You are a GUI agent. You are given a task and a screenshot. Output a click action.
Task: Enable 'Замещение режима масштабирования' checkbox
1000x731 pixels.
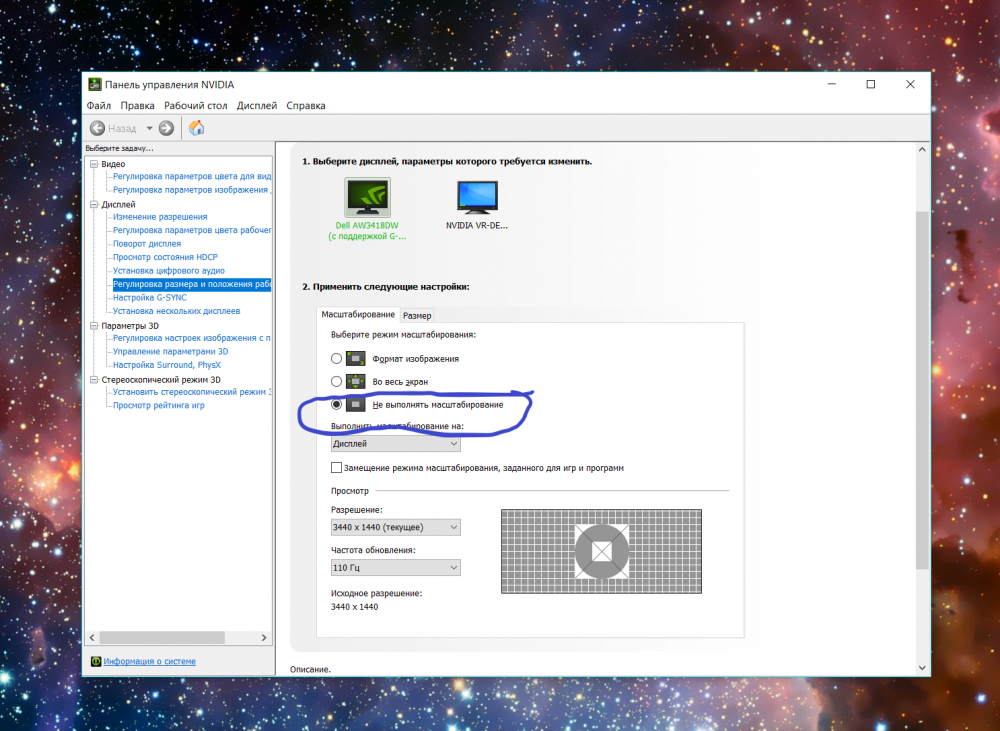coord(336,468)
